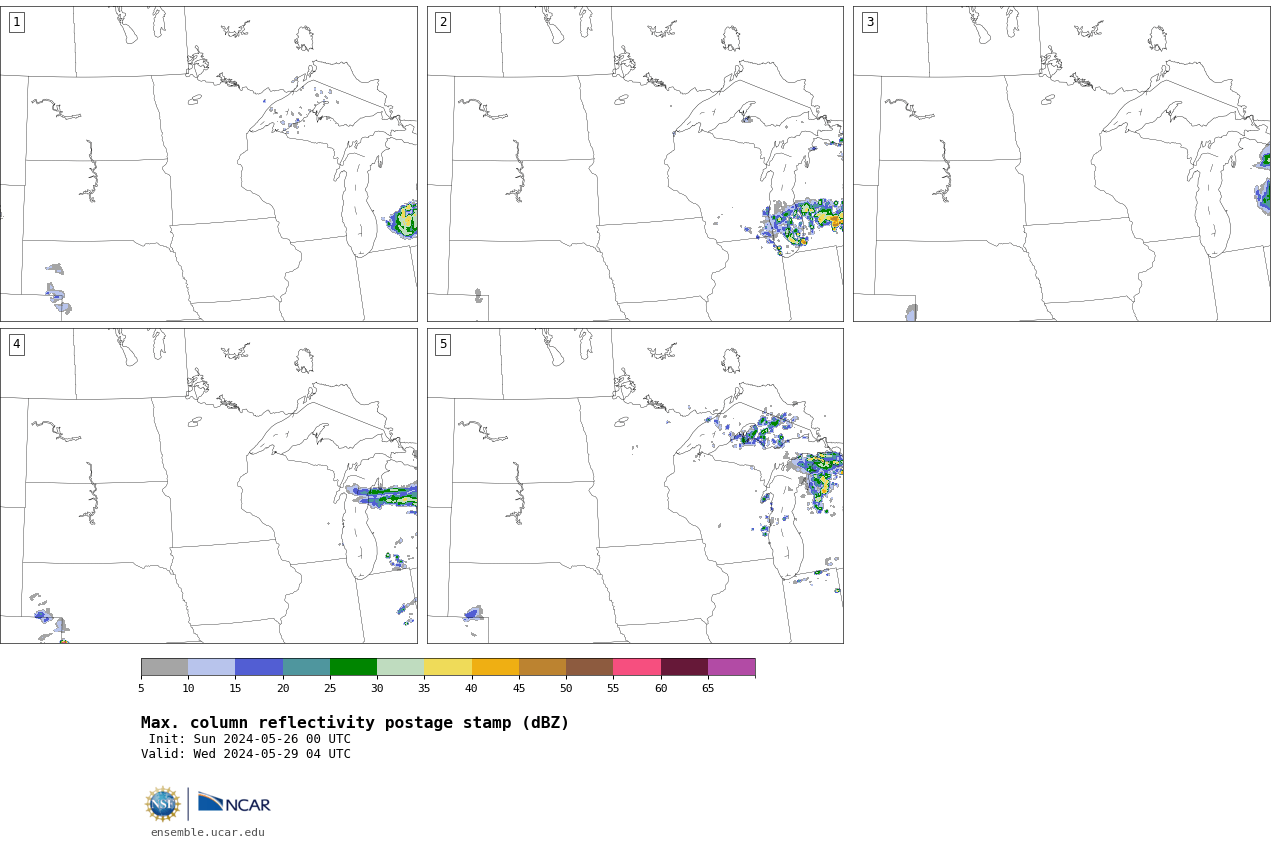Screen dimensions: 1280x844
Task: Click the light blue 10-15 dBZ swatch
Action: click(212, 667)
